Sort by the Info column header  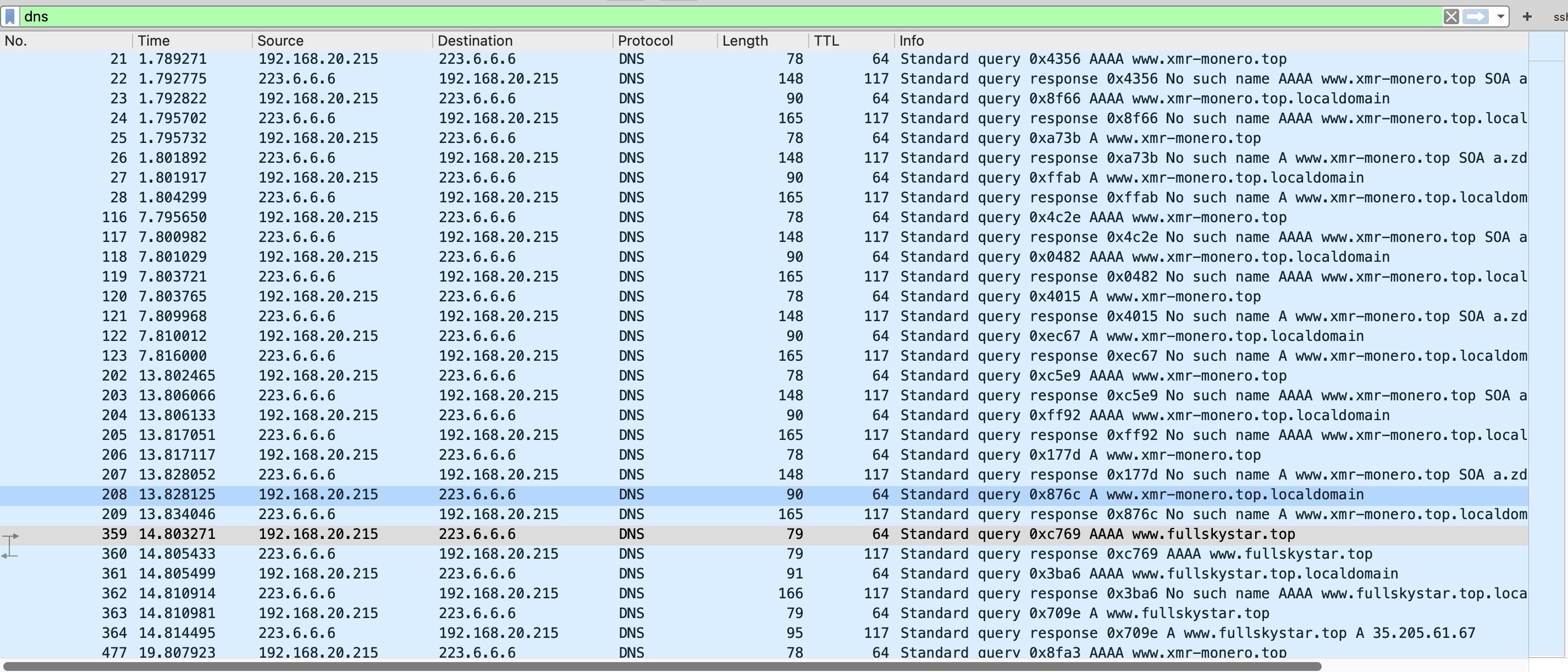911,41
